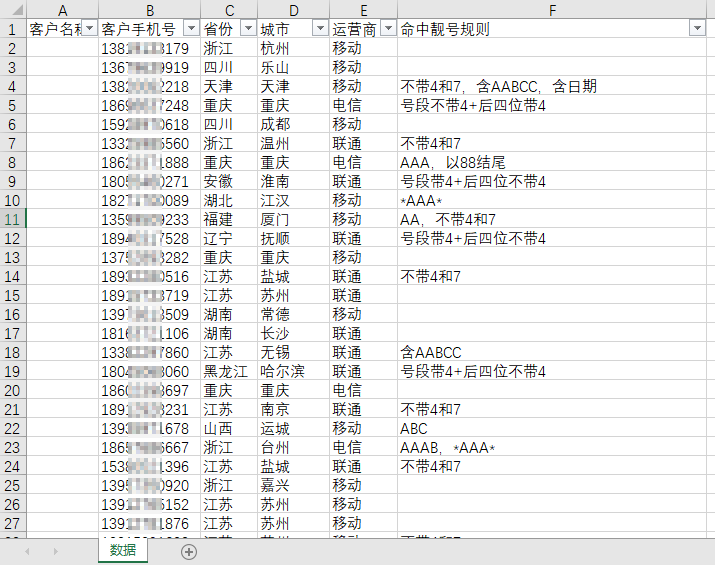This screenshot has height=565, width=715.
Task: Open the 命中靓号规则 filter dropdown
Action: point(697,29)
